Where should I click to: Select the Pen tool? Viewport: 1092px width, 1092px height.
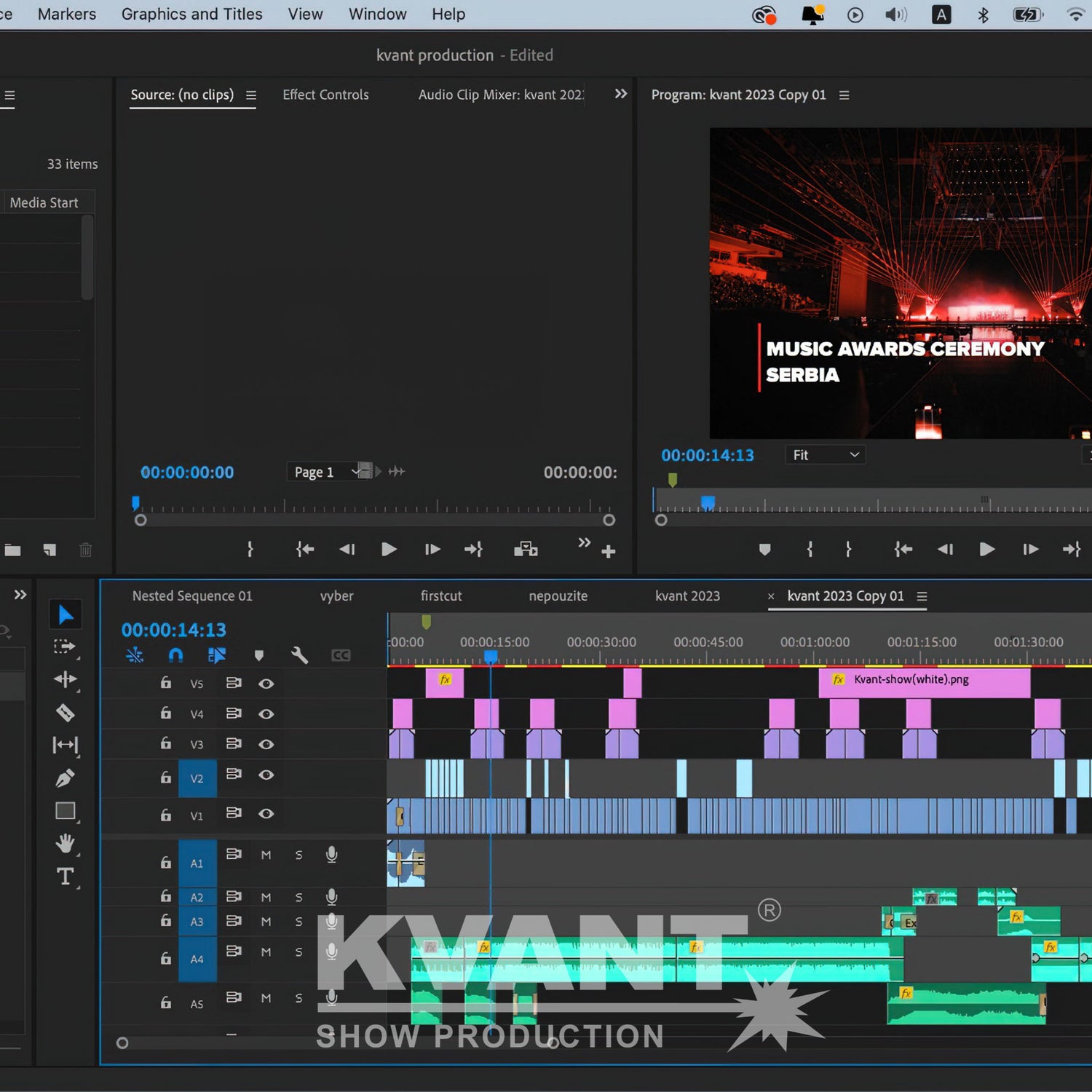click(x=65, y=778)
